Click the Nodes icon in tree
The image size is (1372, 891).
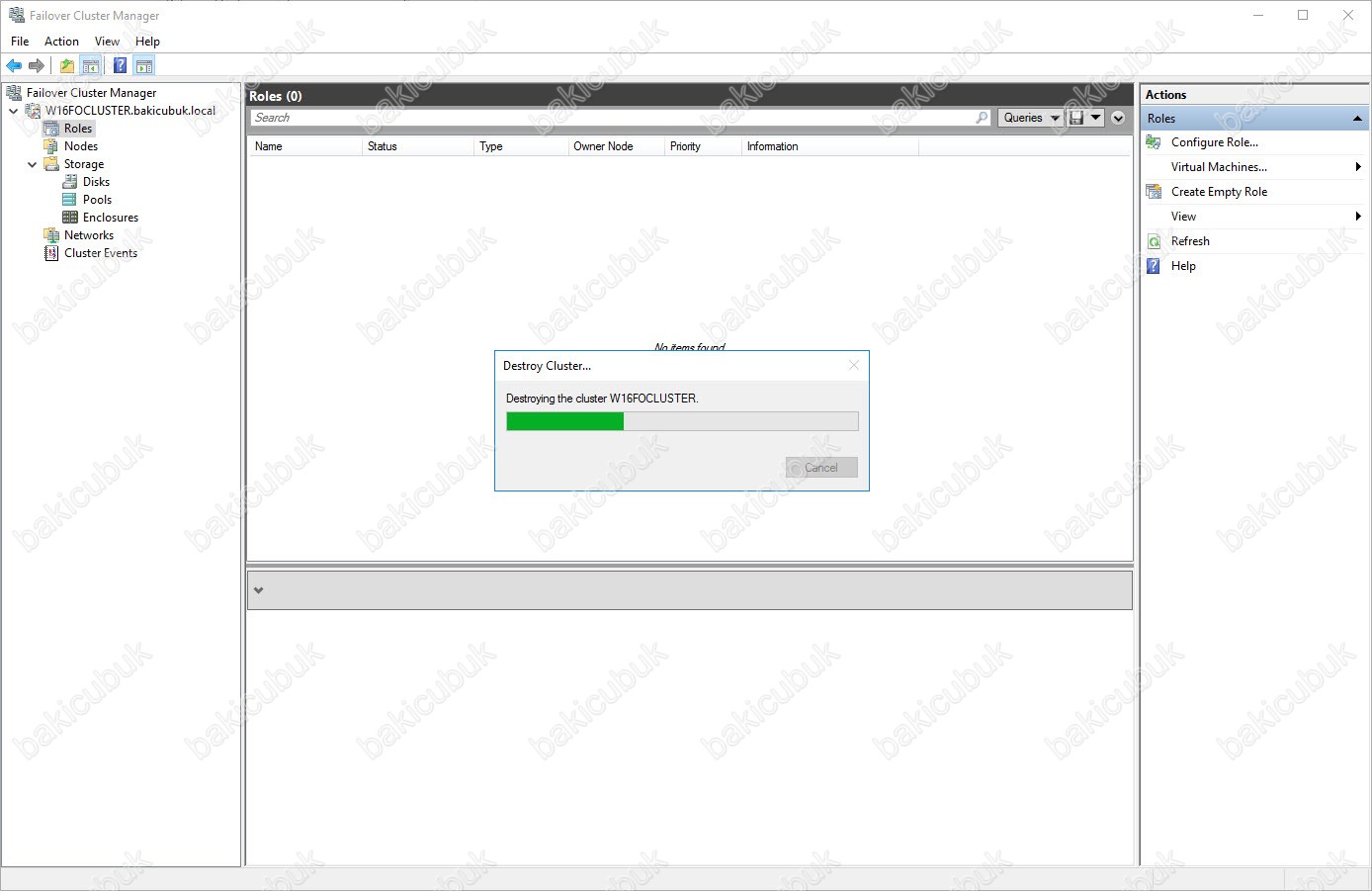tap(51, 146)
